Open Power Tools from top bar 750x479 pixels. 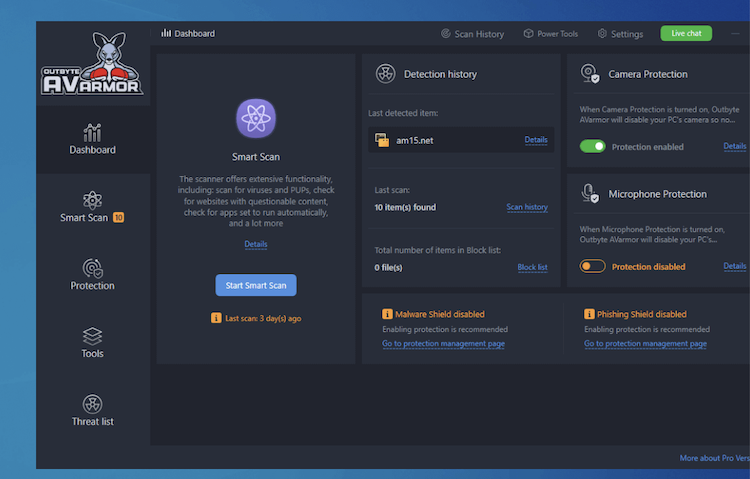point(550,34)
